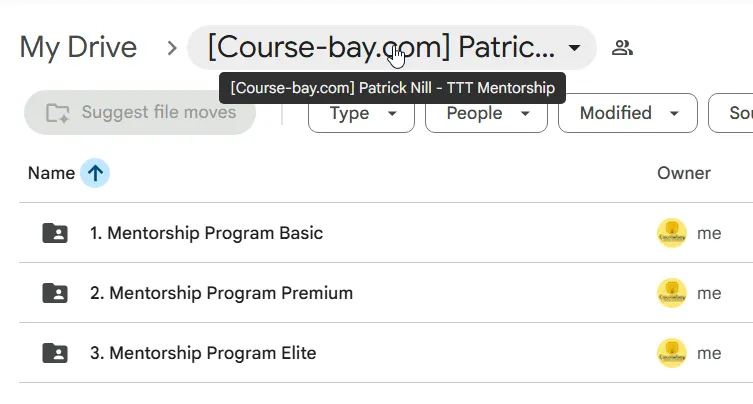Click the shared people icon beside folder title
Viewport: 753px width, 404px height.
click(622, 48)
